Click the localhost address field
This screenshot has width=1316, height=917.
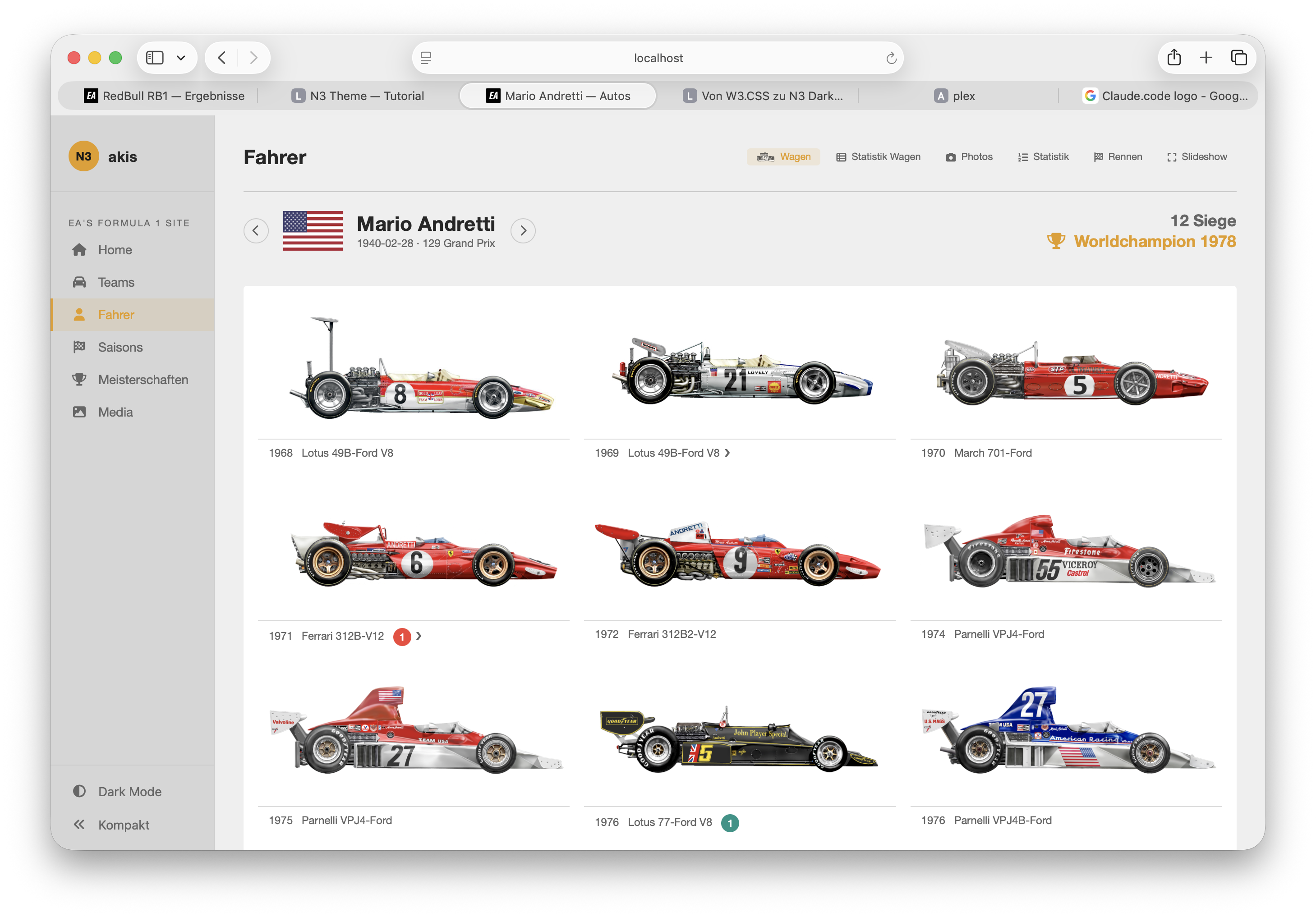[658, 58]
